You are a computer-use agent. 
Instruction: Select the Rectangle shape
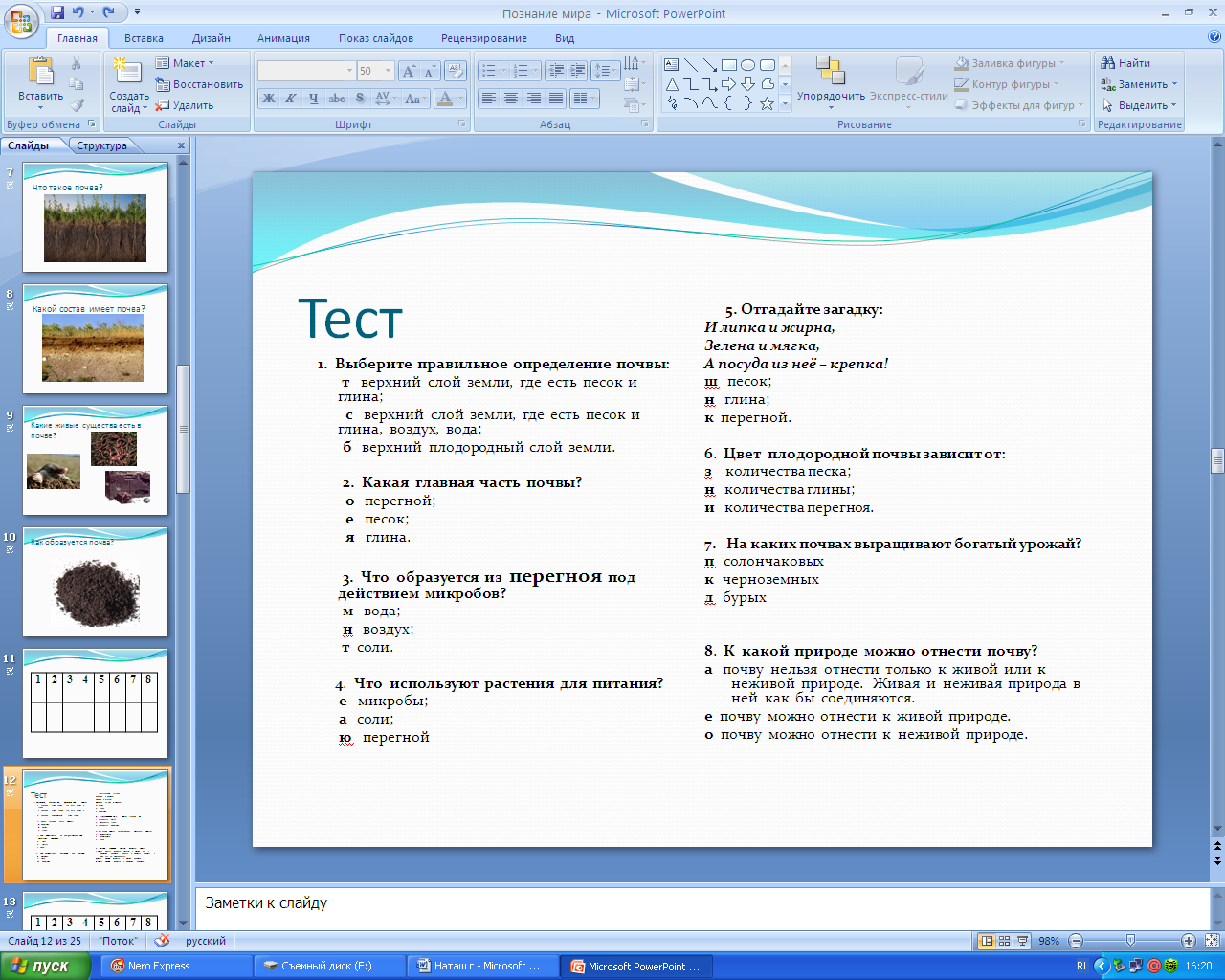(729, 64)
